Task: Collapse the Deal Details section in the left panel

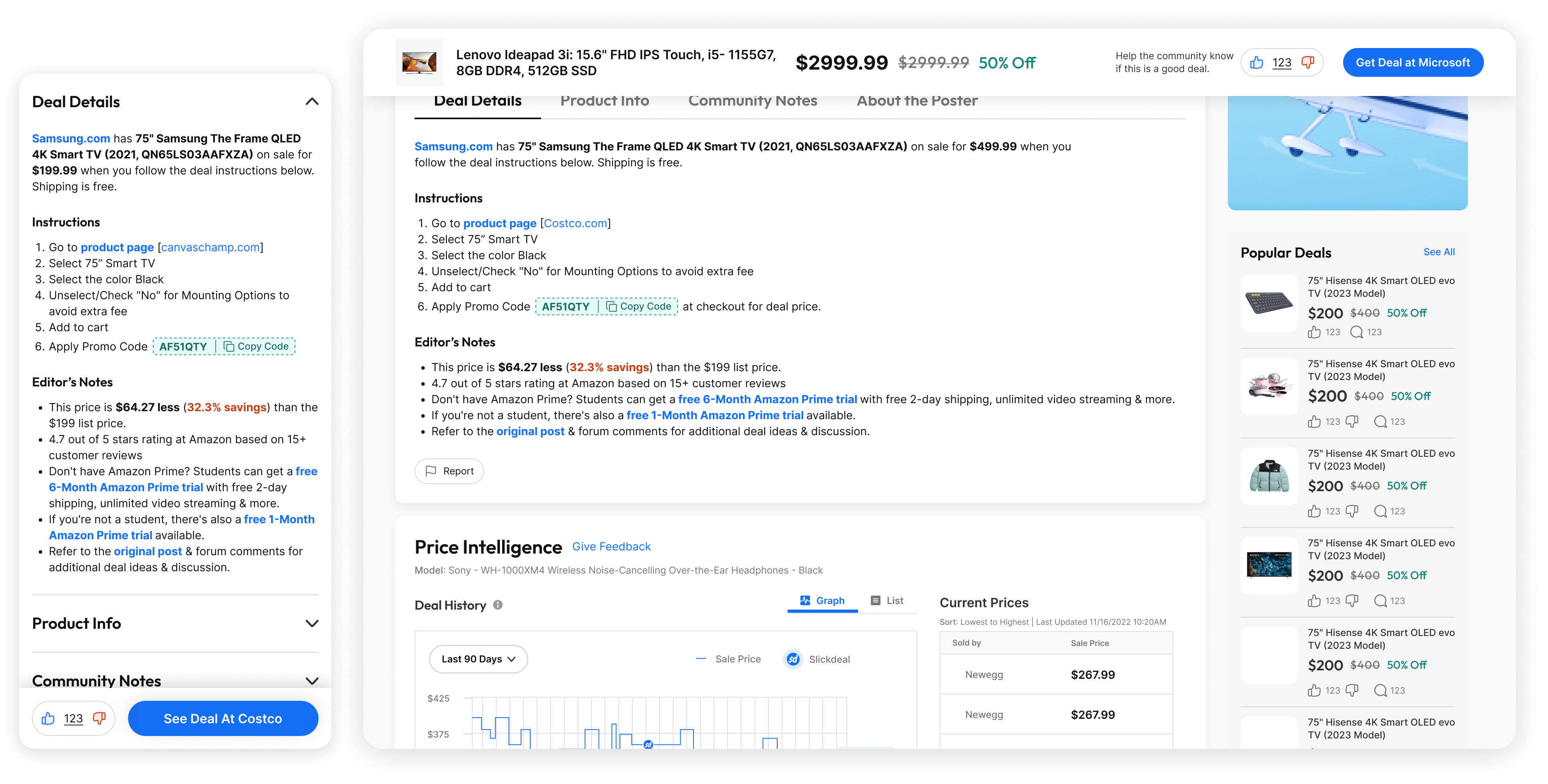Action: [311, 102]
